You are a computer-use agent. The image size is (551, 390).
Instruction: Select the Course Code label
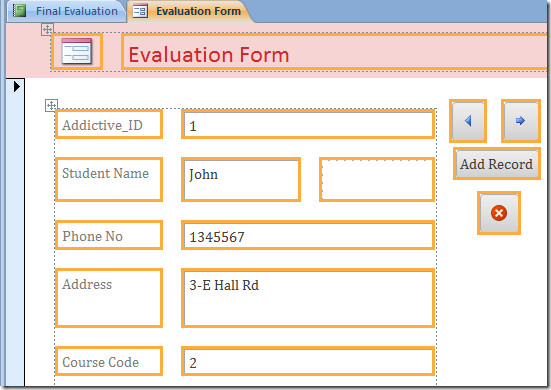pos(109,361)
